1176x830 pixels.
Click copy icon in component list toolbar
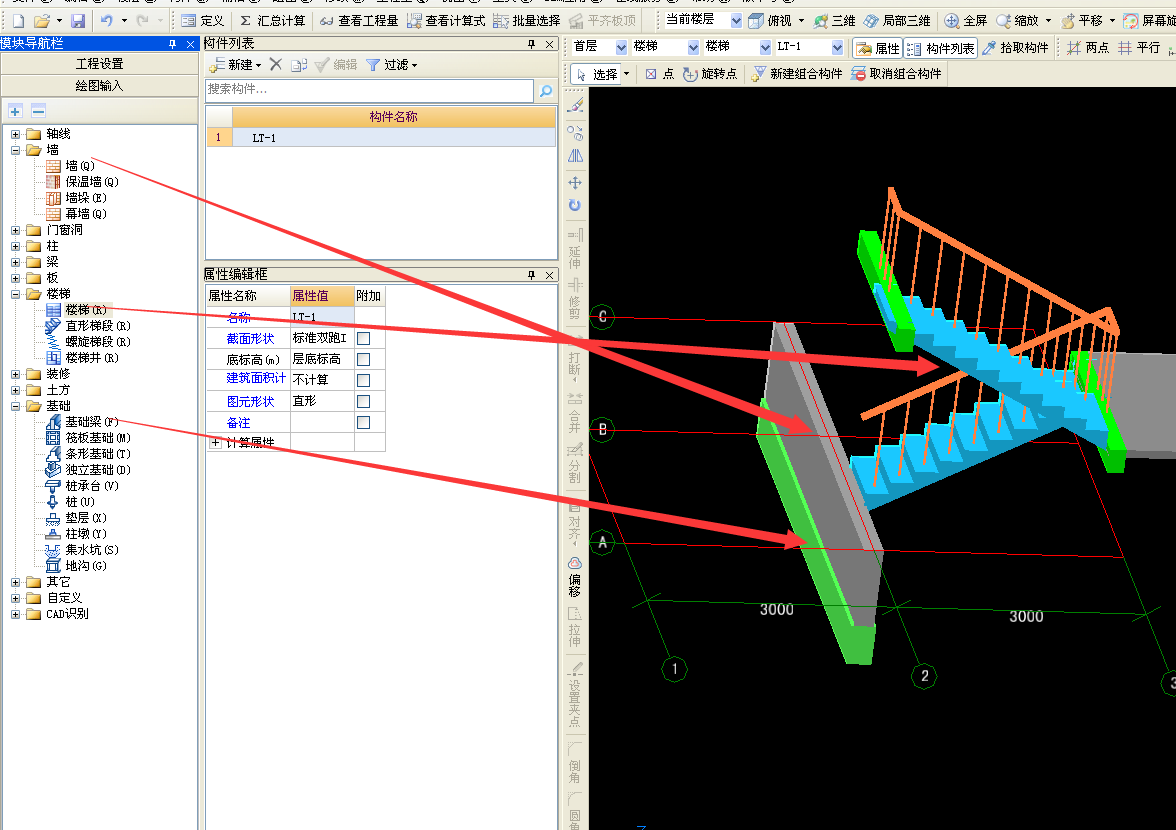tap(298, 65)
